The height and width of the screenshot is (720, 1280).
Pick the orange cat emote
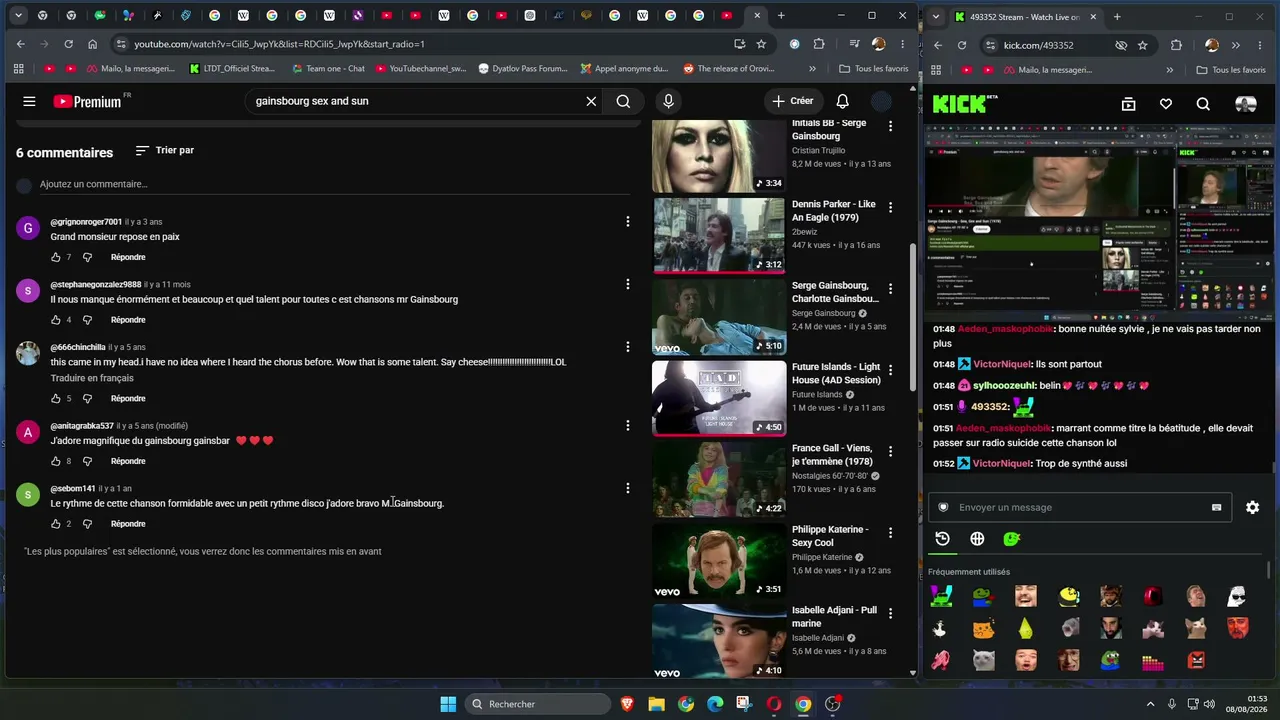coord(983,629)
